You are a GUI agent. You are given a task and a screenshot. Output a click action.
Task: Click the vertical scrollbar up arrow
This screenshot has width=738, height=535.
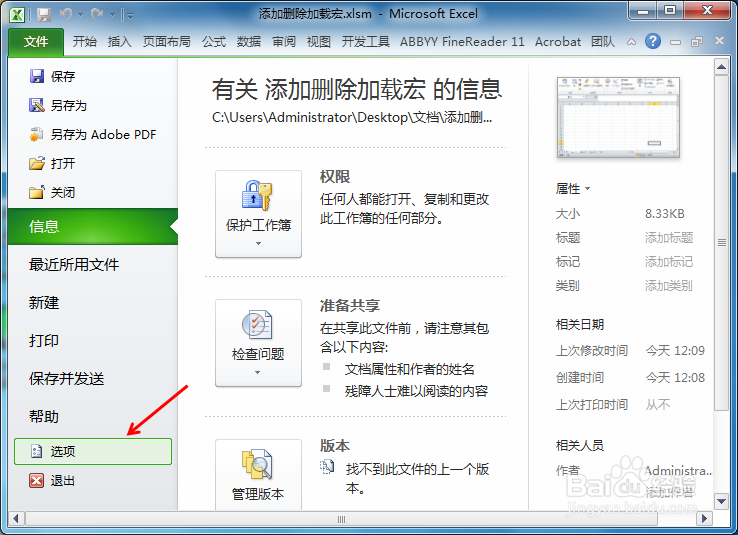click(721, 67)
